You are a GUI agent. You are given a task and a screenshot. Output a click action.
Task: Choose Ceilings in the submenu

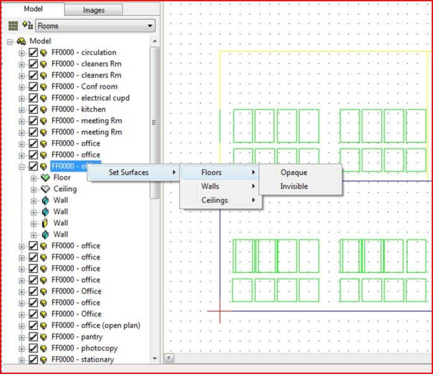[220, 200]
